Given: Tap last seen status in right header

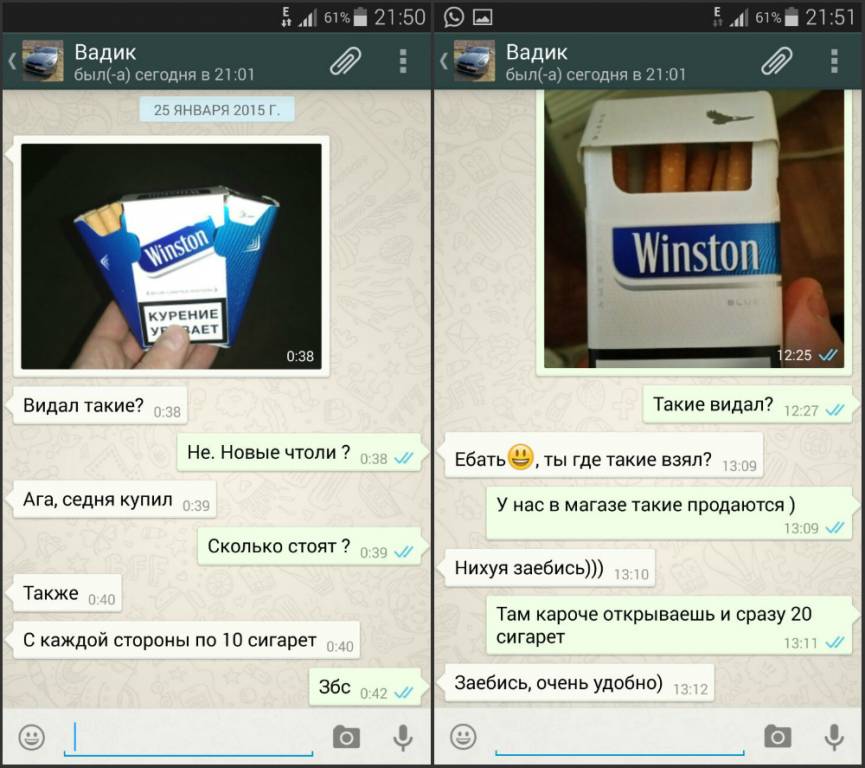Looking at the screenshot, I should tap(596, 74).
